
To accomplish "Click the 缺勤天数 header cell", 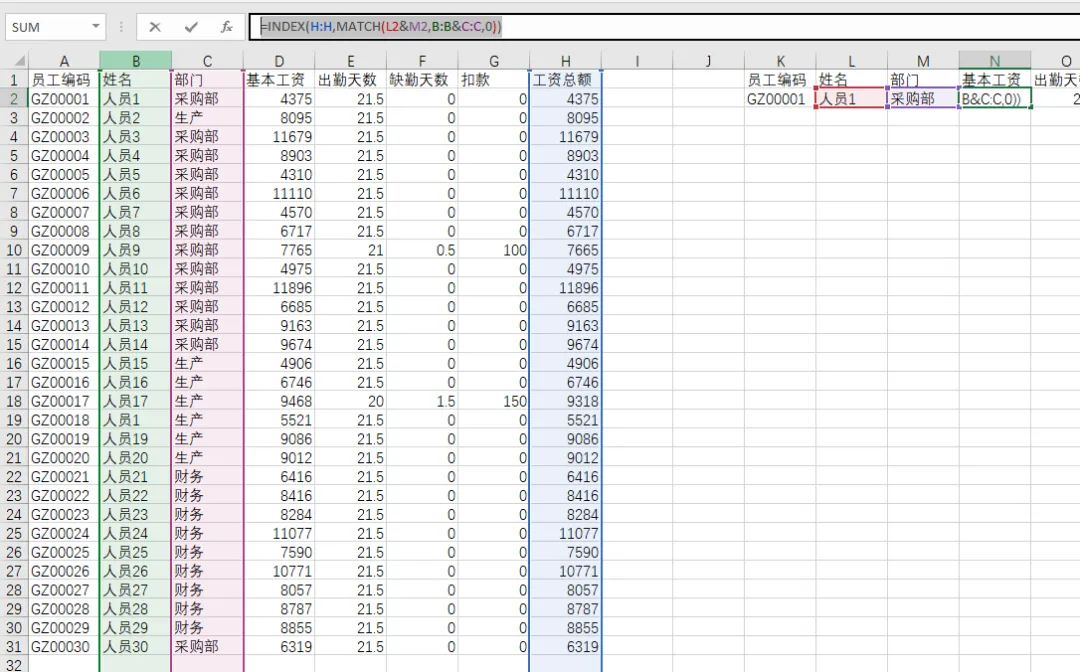I will (422, 80).
